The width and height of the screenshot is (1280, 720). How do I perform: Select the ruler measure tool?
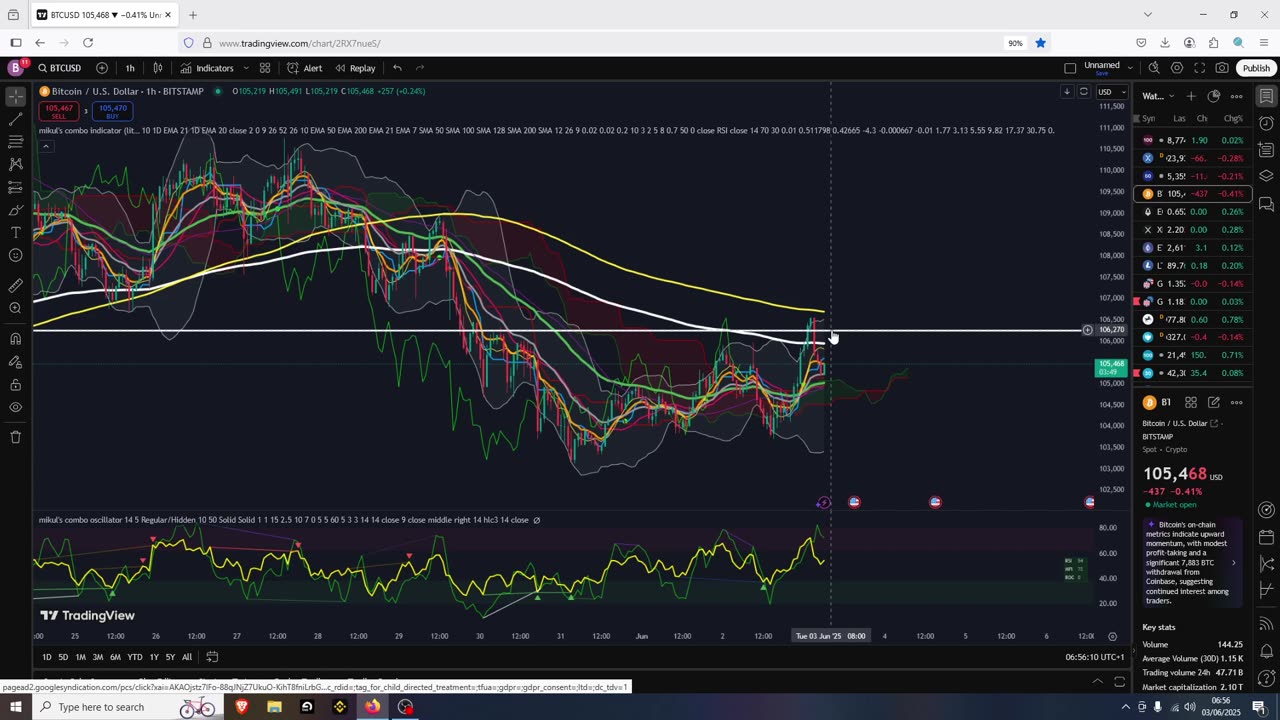(16, 285)
